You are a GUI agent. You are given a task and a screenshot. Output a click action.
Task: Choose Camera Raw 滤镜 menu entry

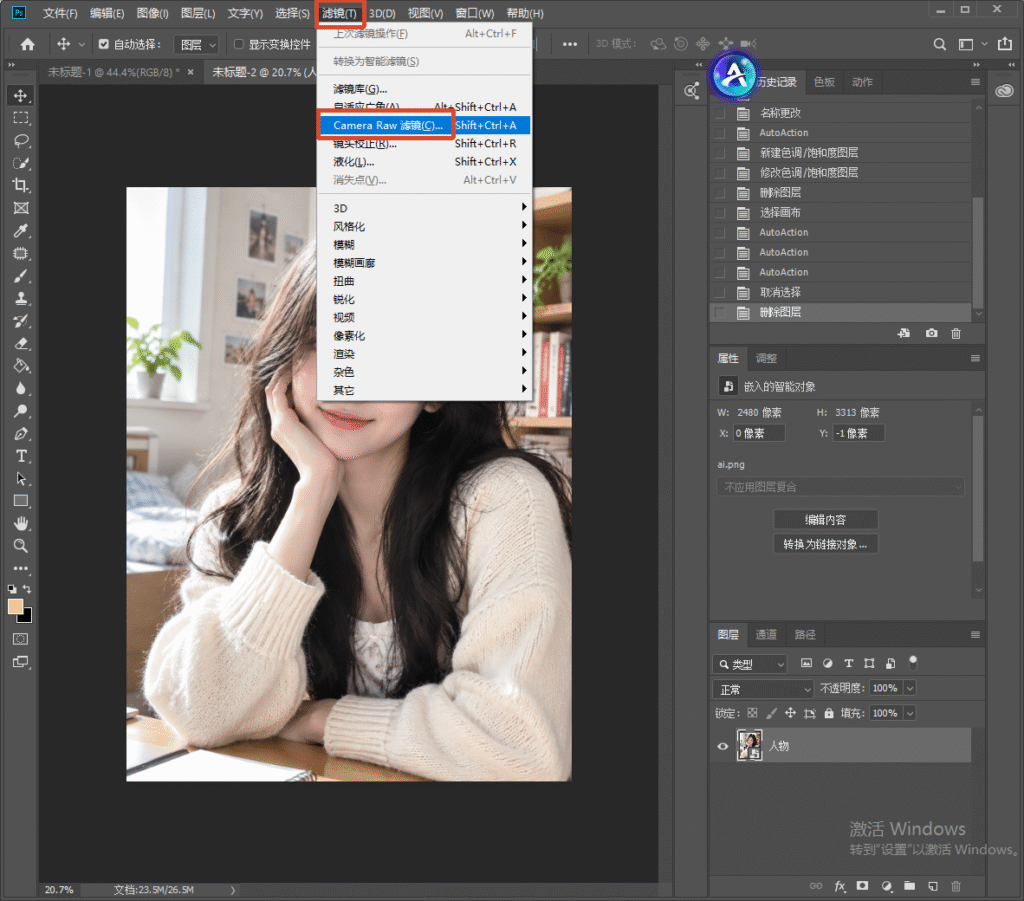(424, 125)
